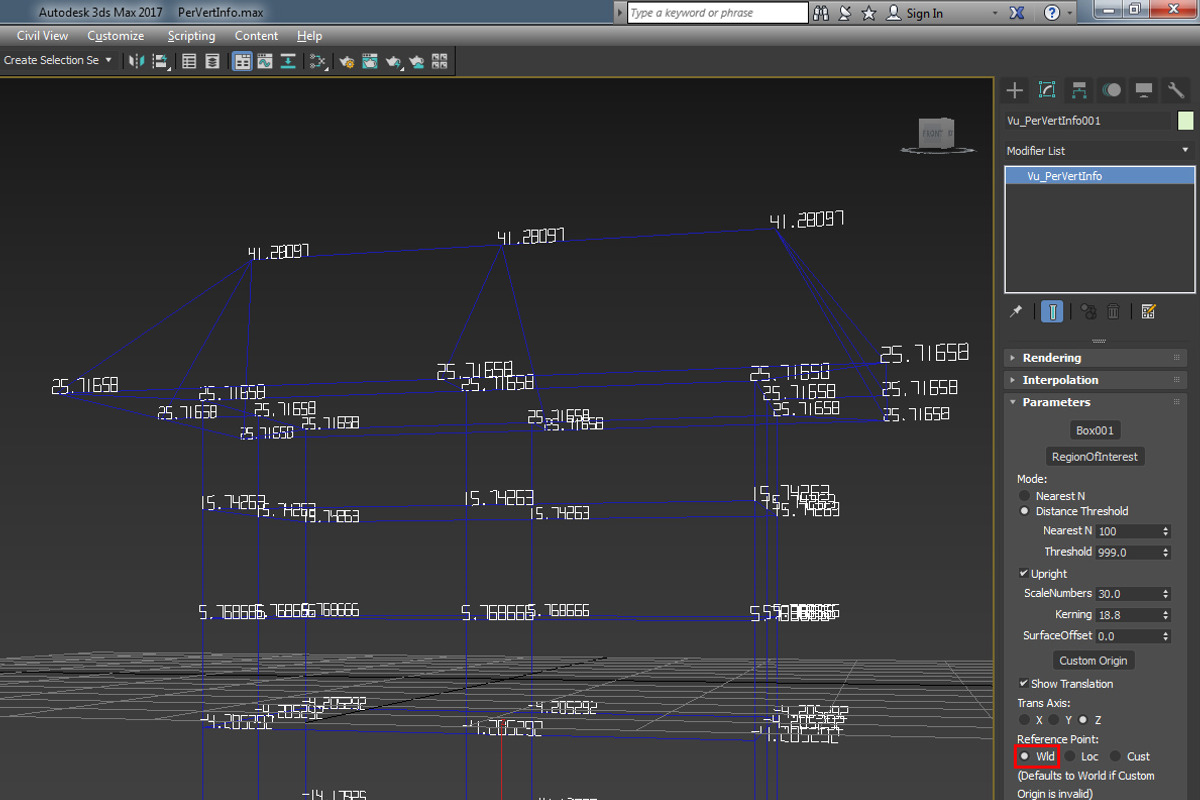Open the Customize menu

[116, 36]
